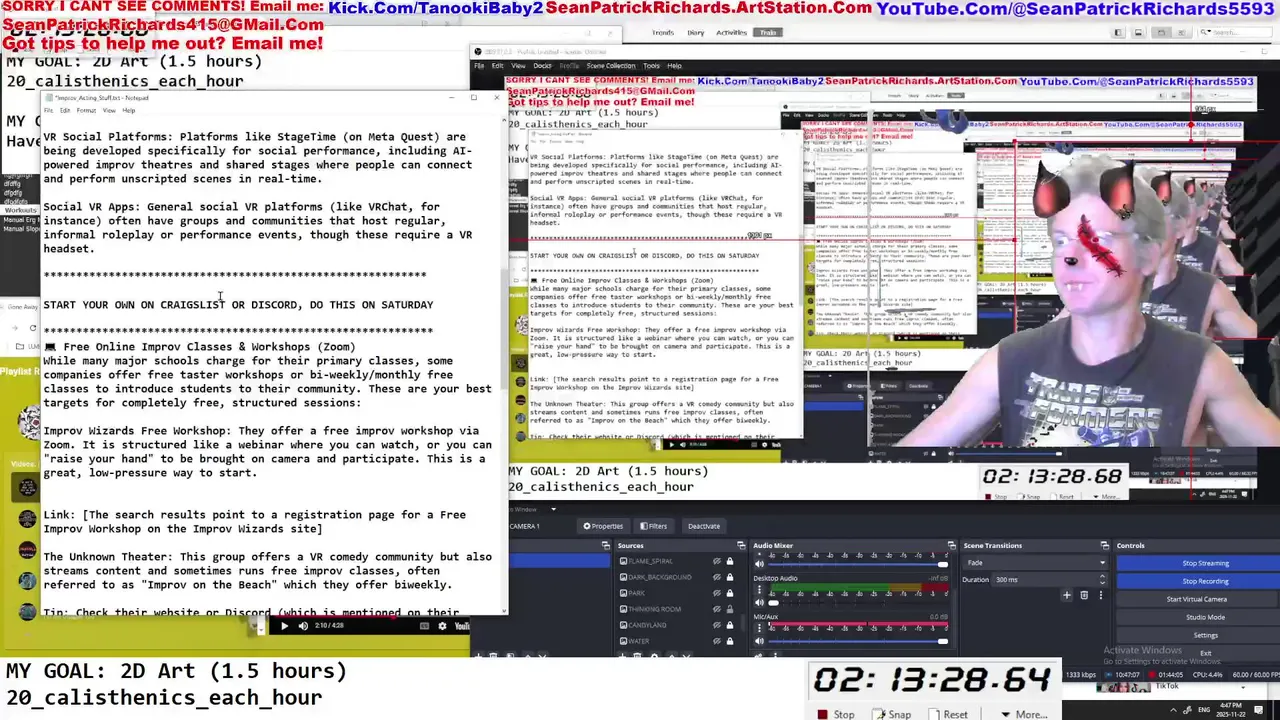Viewport: 1280px width, 720px height.
Task: Open source Properties in OBS toolbar
Action: (x=603, y=526)
